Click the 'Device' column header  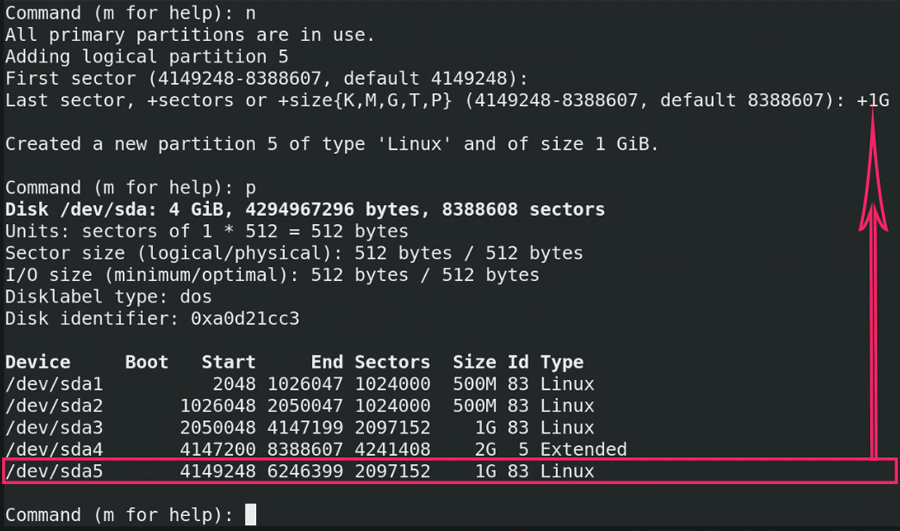point(38,362)
